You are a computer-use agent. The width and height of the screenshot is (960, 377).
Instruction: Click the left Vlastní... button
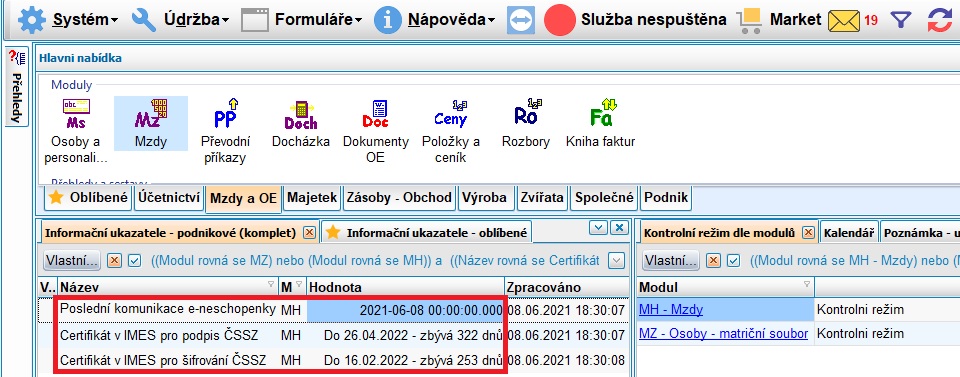point(72,261)
